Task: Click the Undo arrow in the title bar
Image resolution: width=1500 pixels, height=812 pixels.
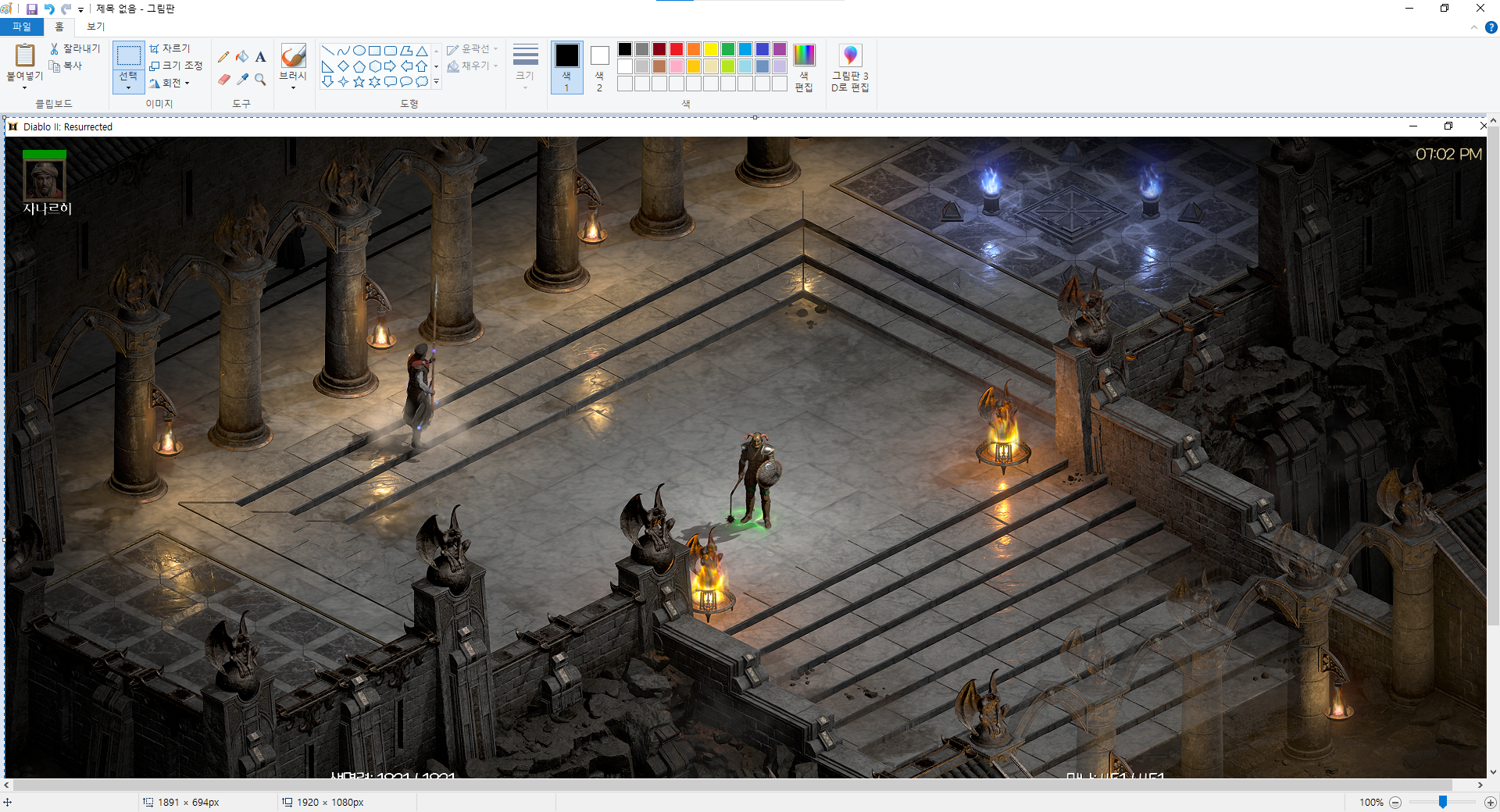Action: (x=49, y=9)
